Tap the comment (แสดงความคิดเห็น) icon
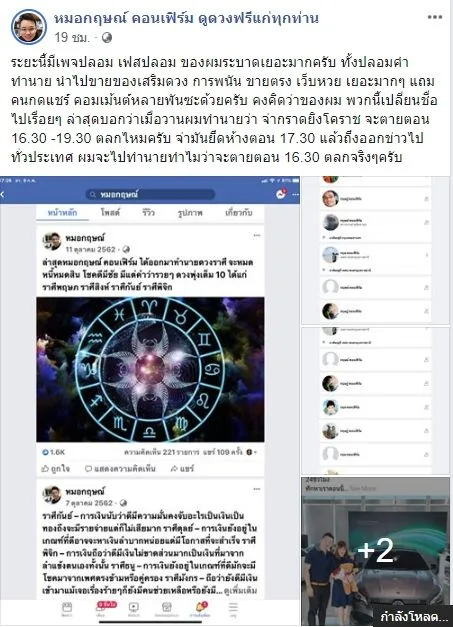Viewport: 453px width, 627px height. click(88, 468)
